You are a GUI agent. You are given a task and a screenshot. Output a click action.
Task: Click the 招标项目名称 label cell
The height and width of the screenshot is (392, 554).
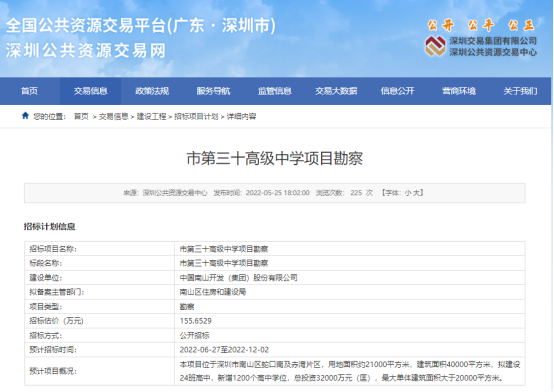click(x=99, y=249)
